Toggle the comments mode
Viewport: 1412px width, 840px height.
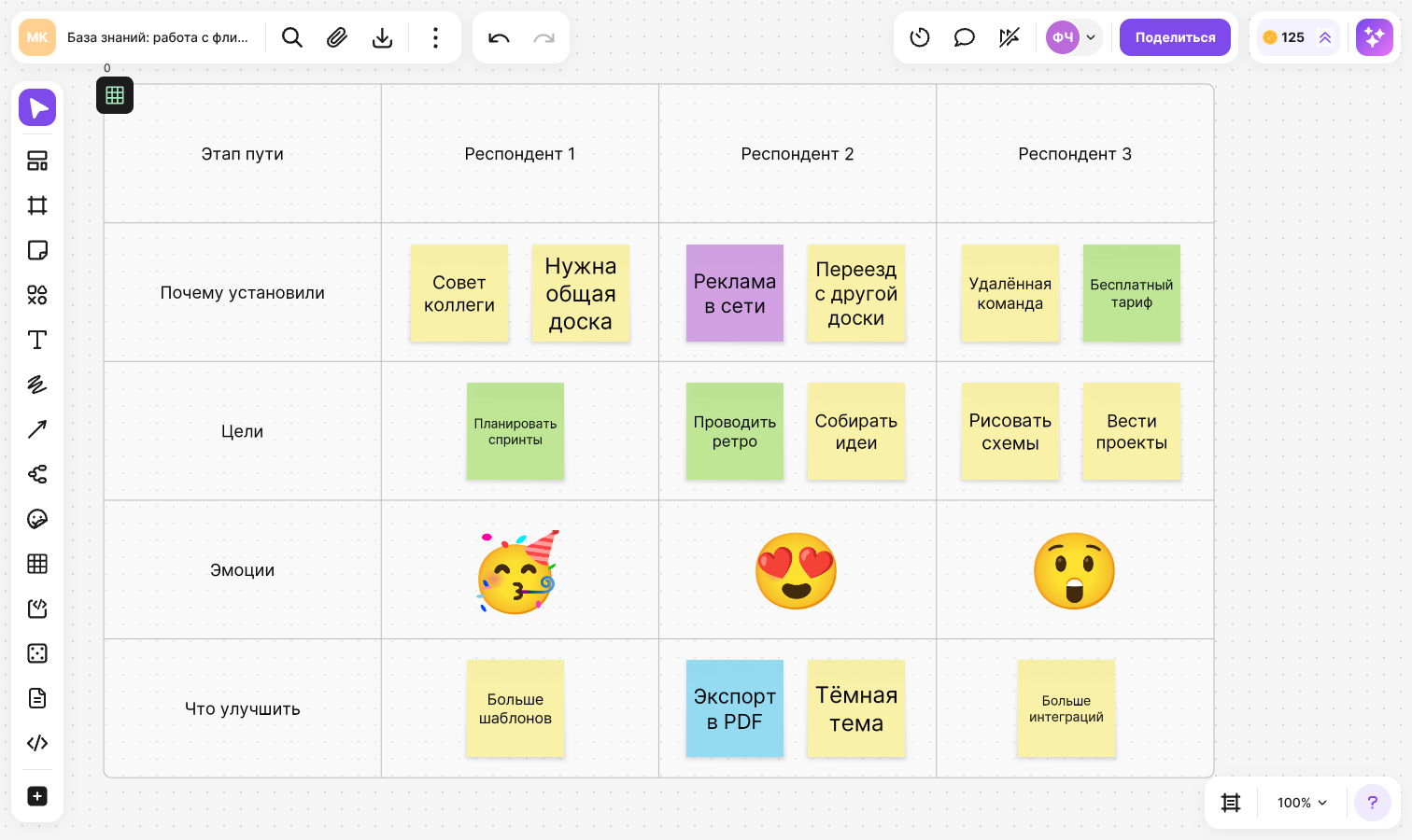(965, 37)
